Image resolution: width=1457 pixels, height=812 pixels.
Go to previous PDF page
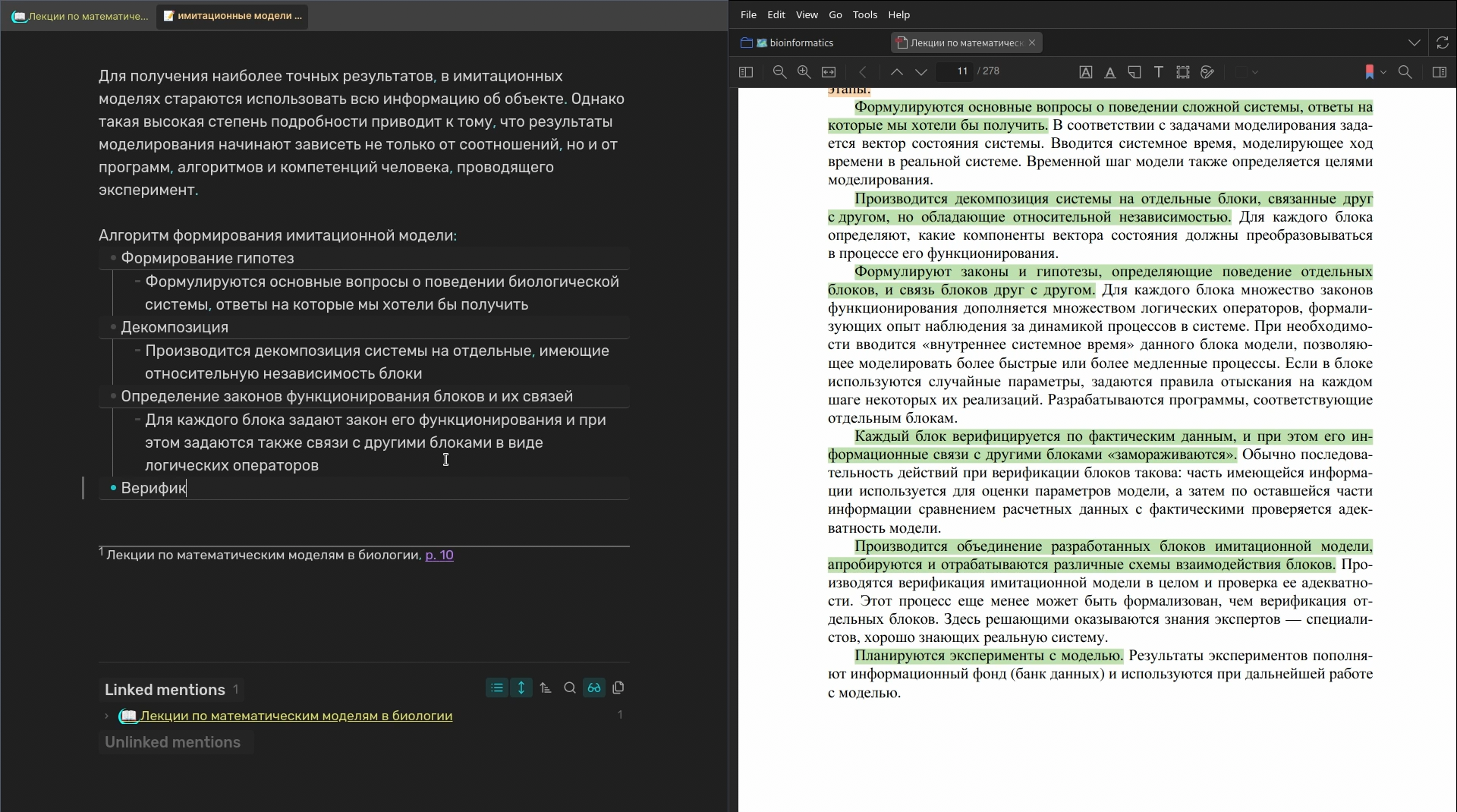pos(896,72)
